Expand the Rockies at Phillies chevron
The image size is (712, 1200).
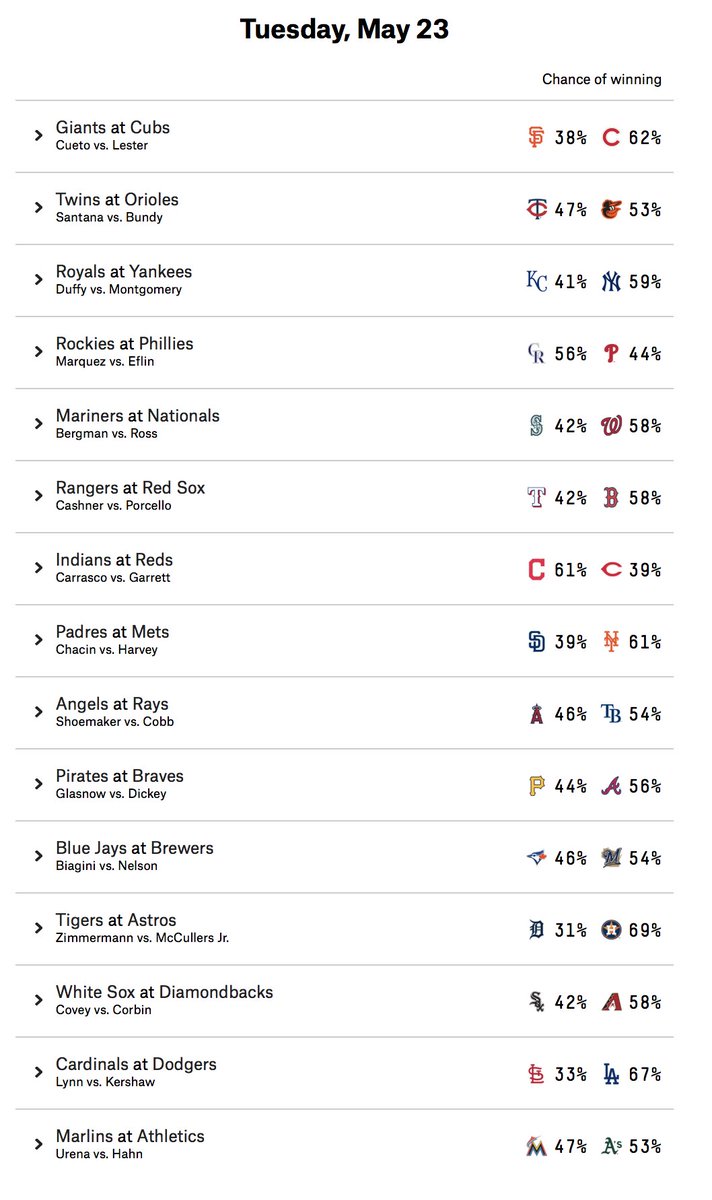[x=39, y=351]
